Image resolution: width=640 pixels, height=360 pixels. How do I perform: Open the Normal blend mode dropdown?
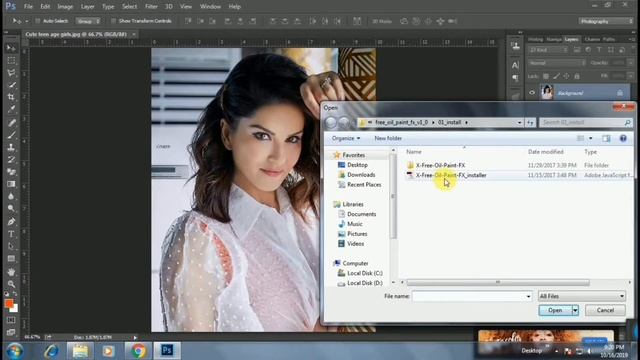coord(557,63)
